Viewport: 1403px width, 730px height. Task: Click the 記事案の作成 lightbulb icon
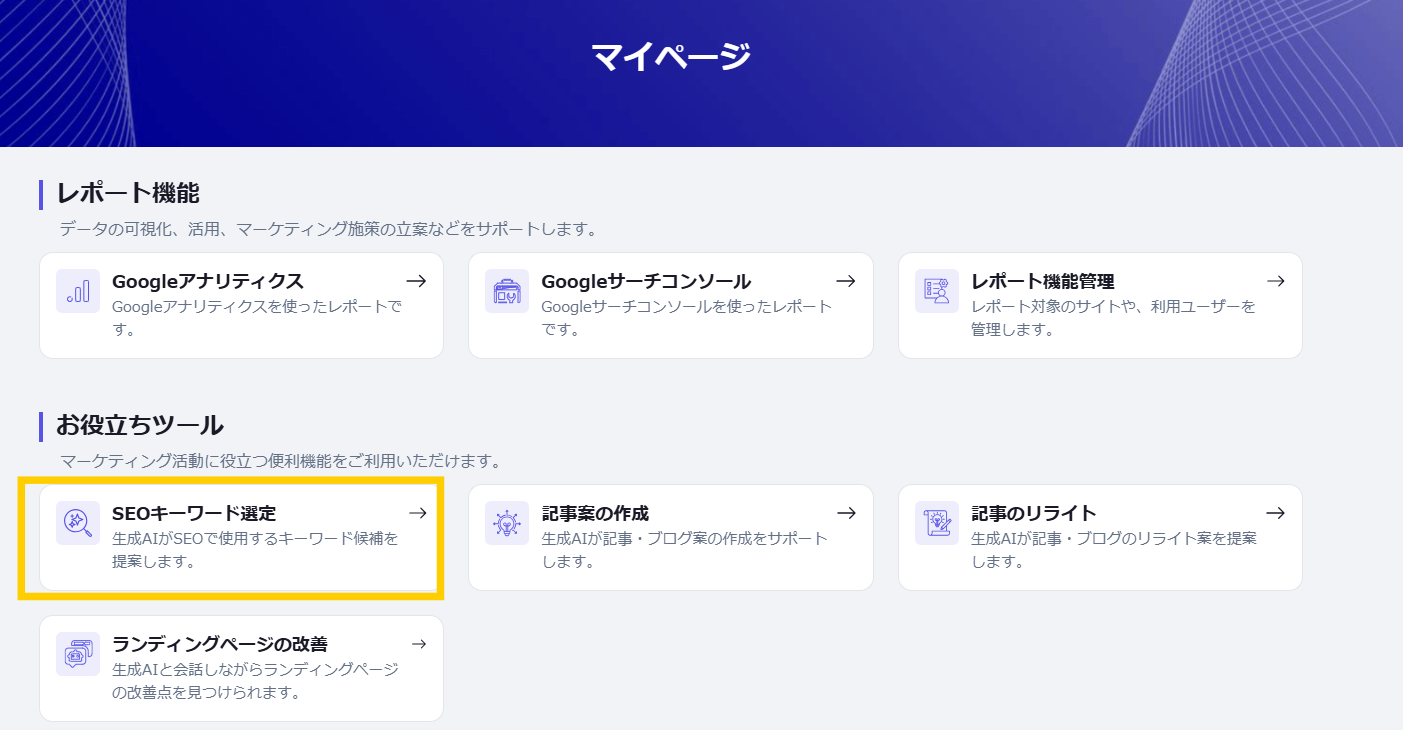(506, 523)
